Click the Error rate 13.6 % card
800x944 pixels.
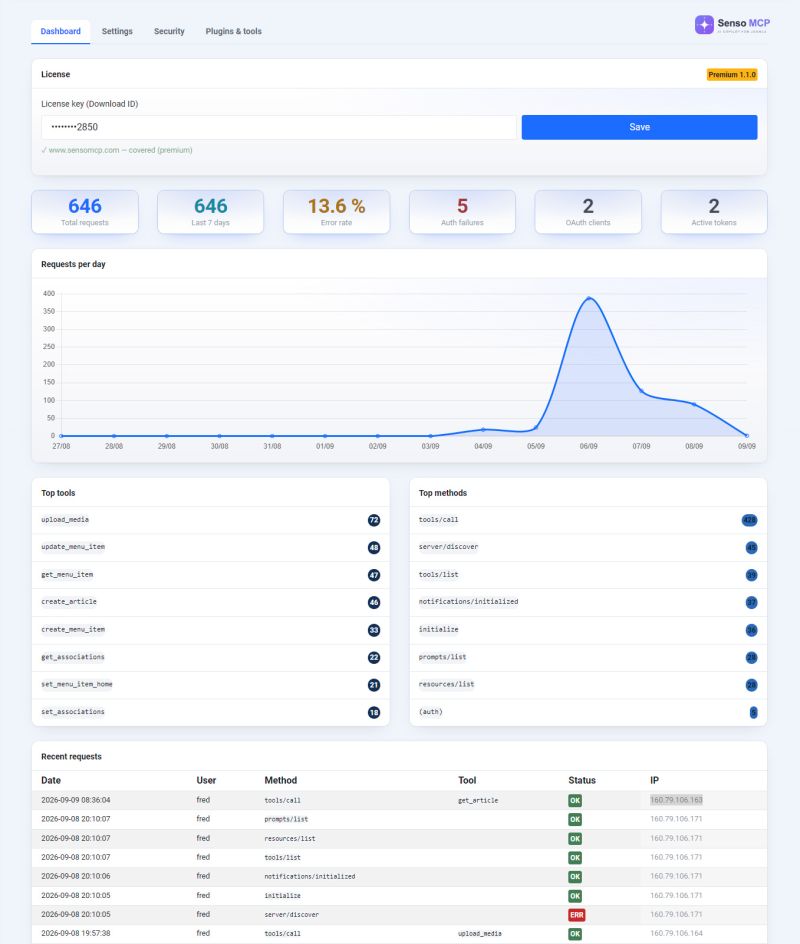(x=336, y=212)
